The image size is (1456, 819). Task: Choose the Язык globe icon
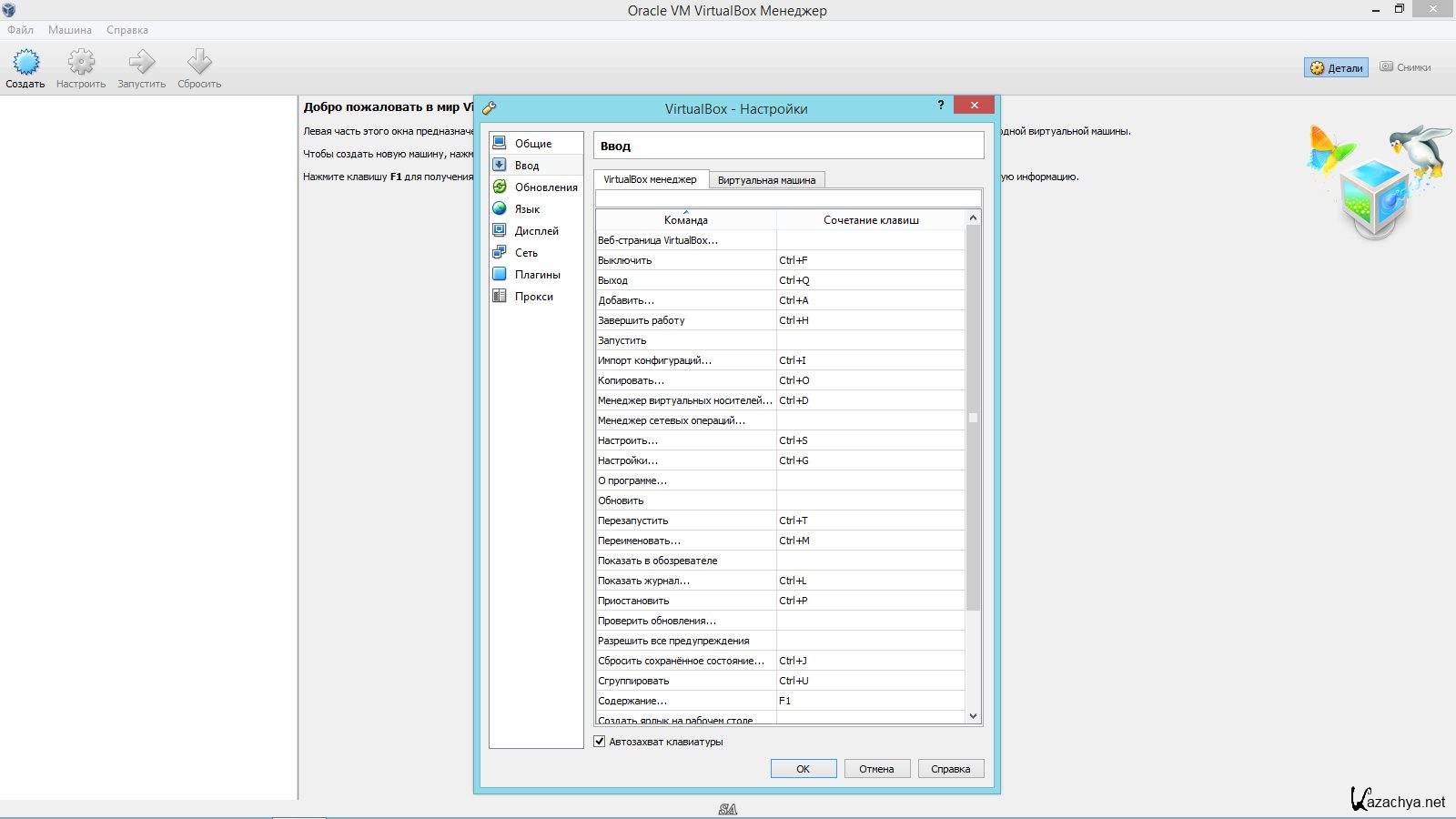500,208
